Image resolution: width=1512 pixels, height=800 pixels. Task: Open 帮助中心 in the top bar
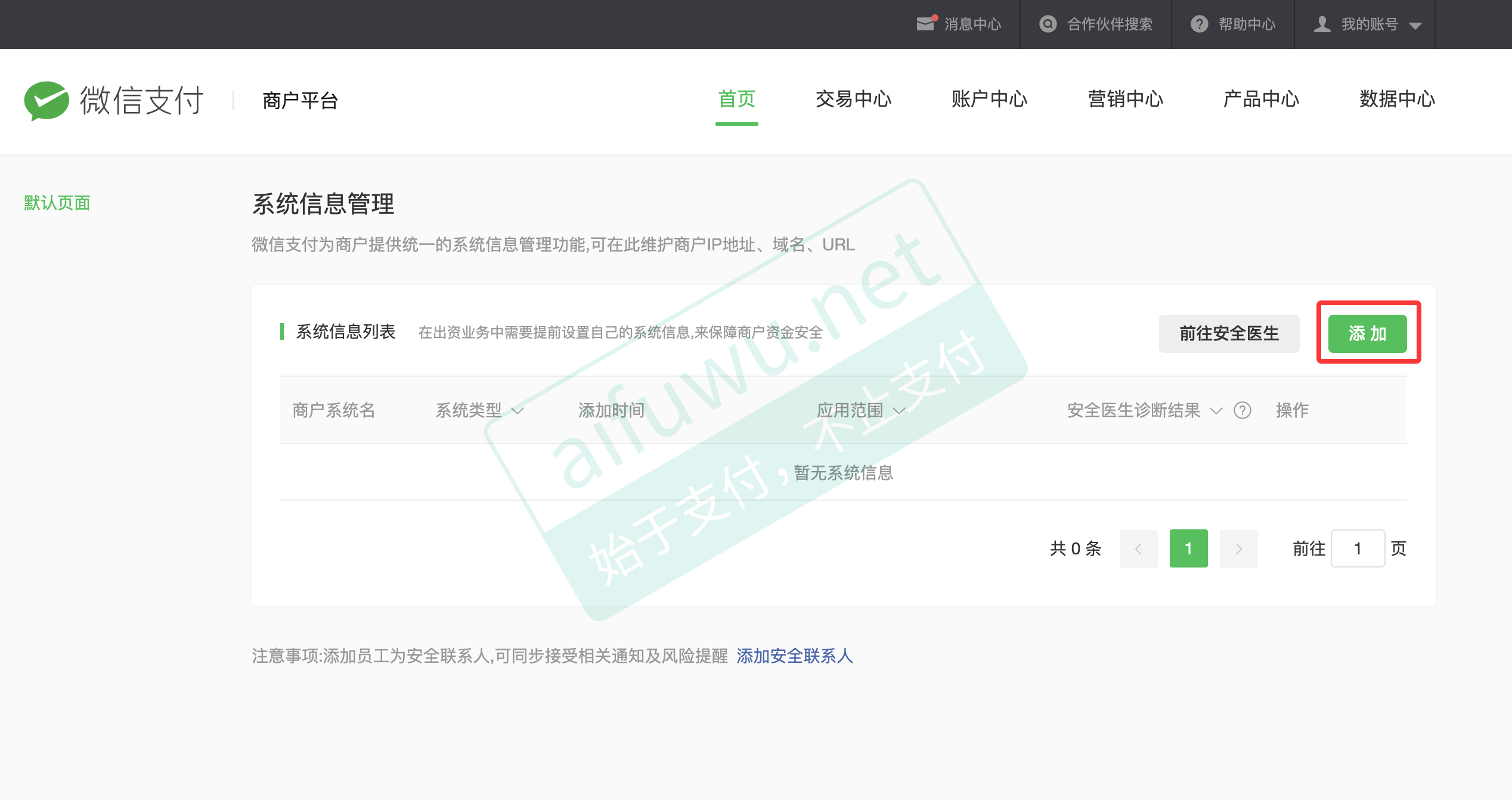(1247, 24)
